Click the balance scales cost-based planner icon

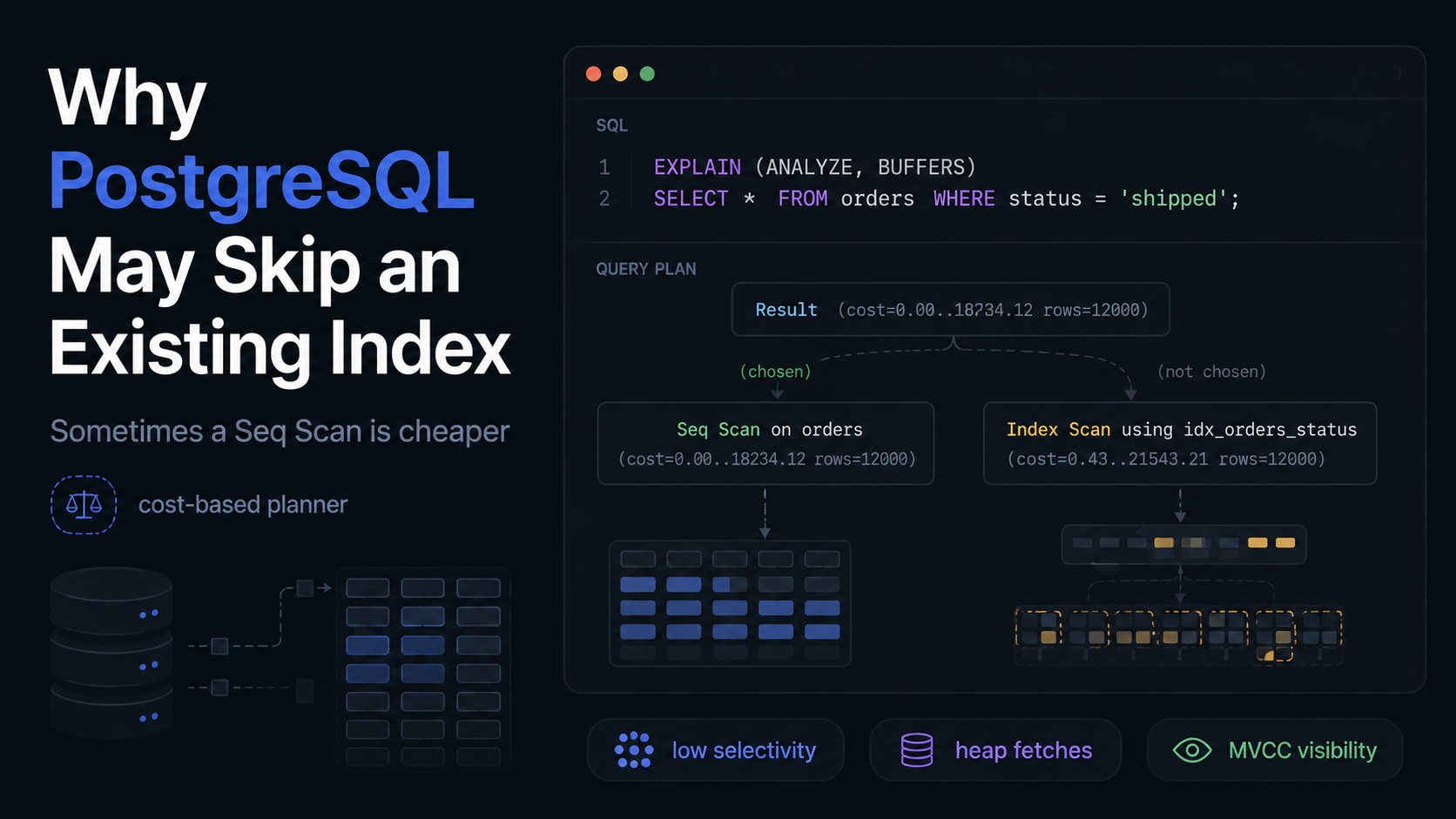84,505
